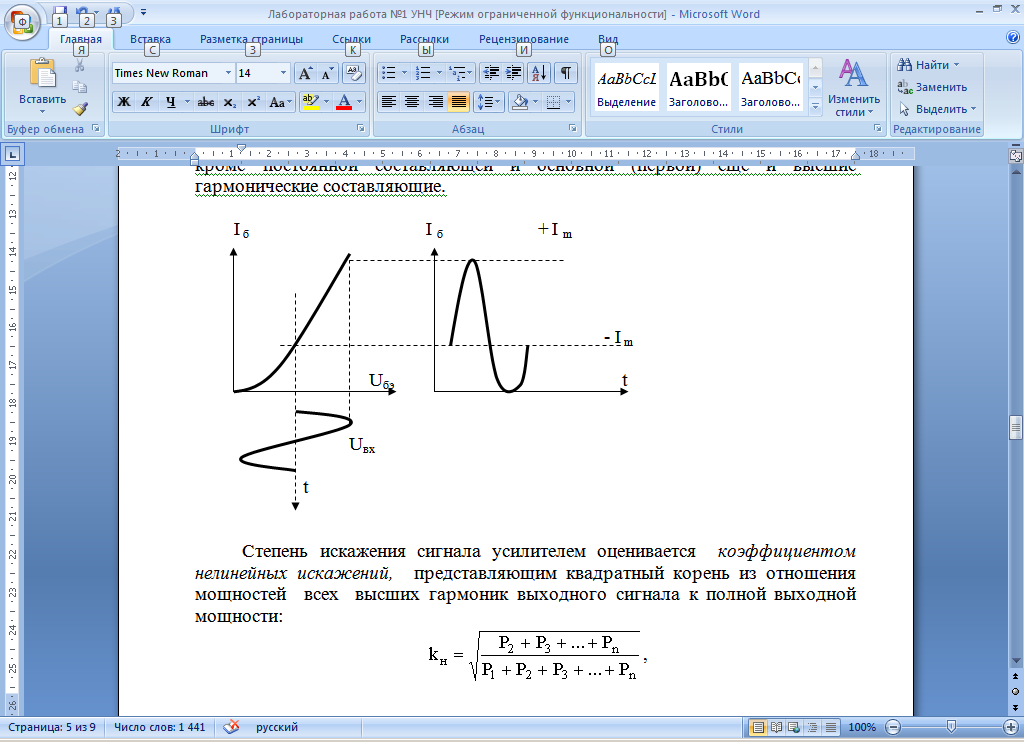The width and height of the screenshot is (1024, 742).
Task: Expand the styles gallery More arrow
Action: coord(815,106)
